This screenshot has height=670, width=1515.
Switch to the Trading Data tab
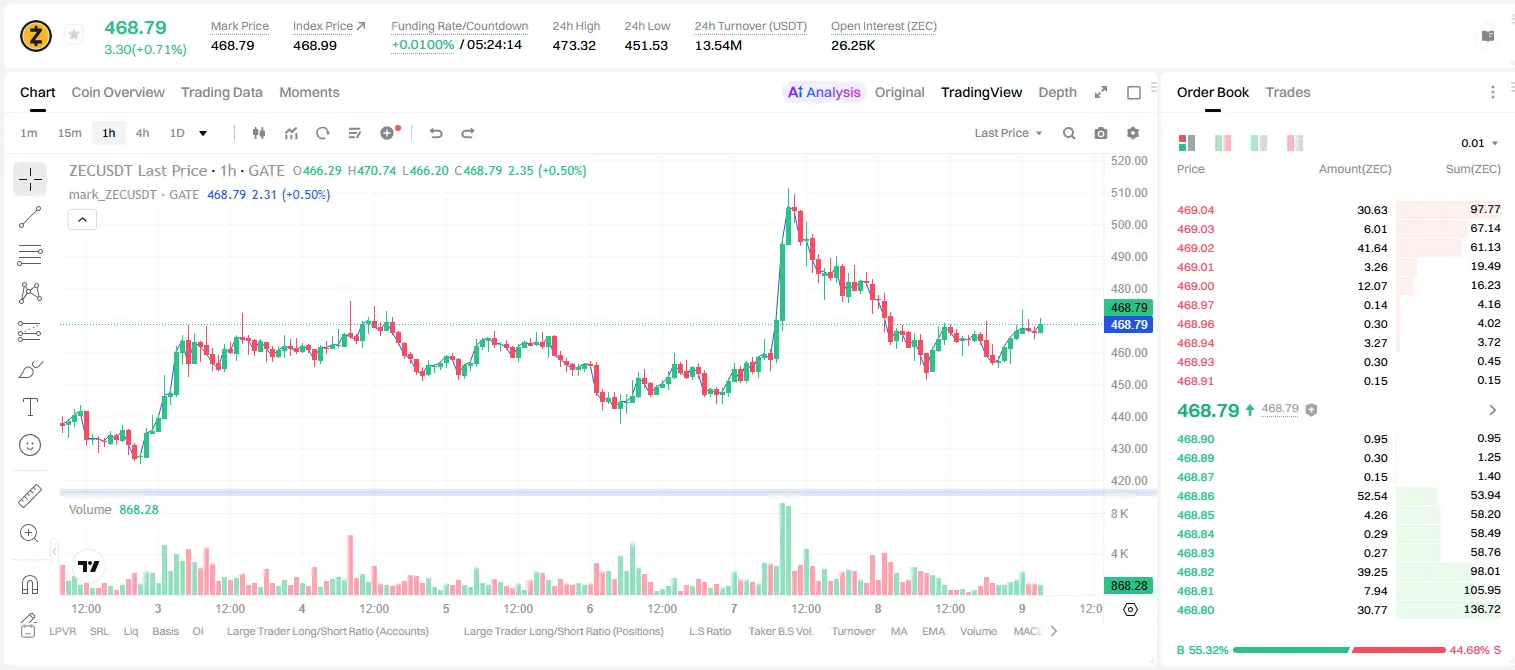click(x=222, y=92)
